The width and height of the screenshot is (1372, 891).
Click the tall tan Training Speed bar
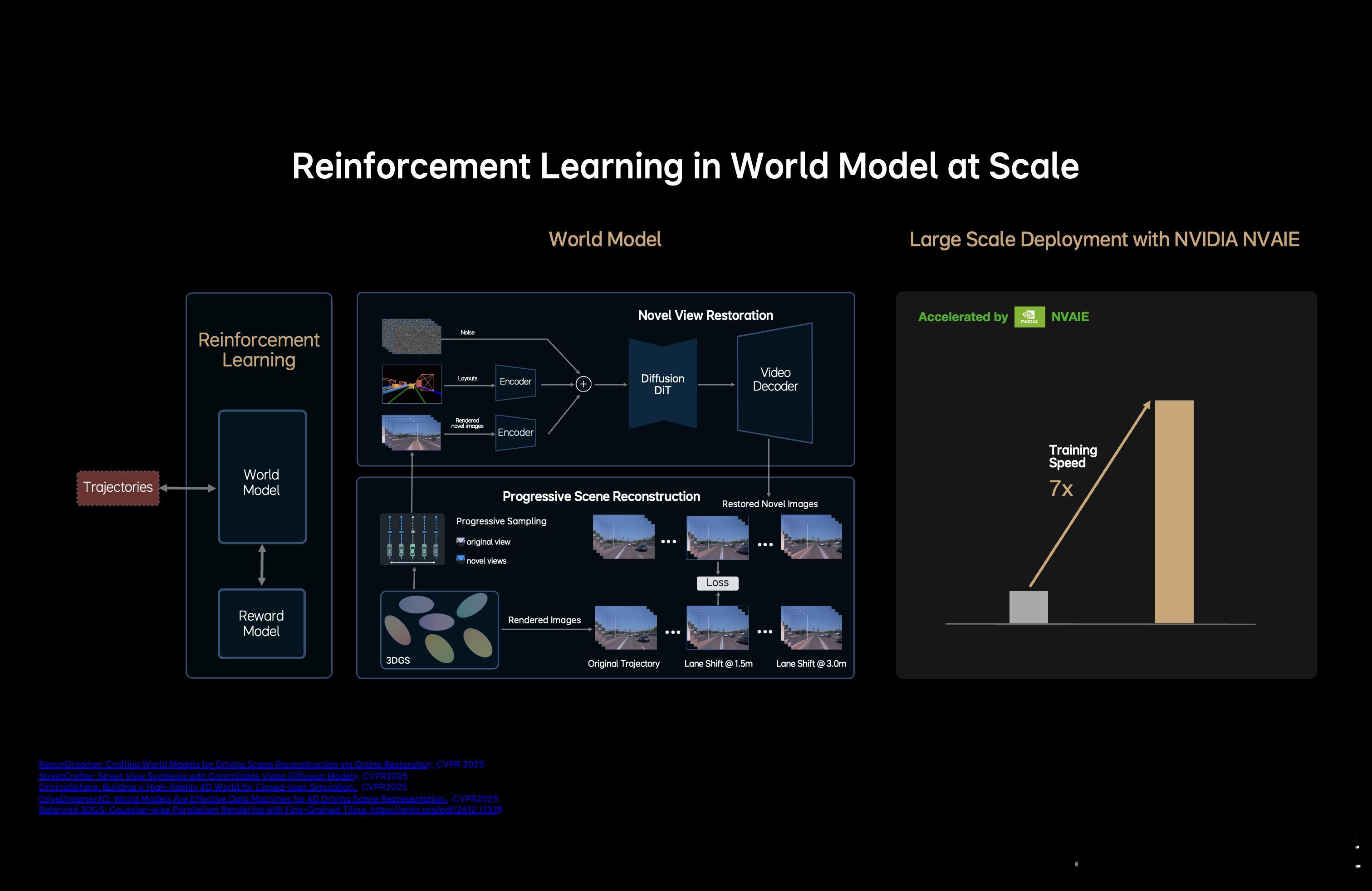(1174, 512)
